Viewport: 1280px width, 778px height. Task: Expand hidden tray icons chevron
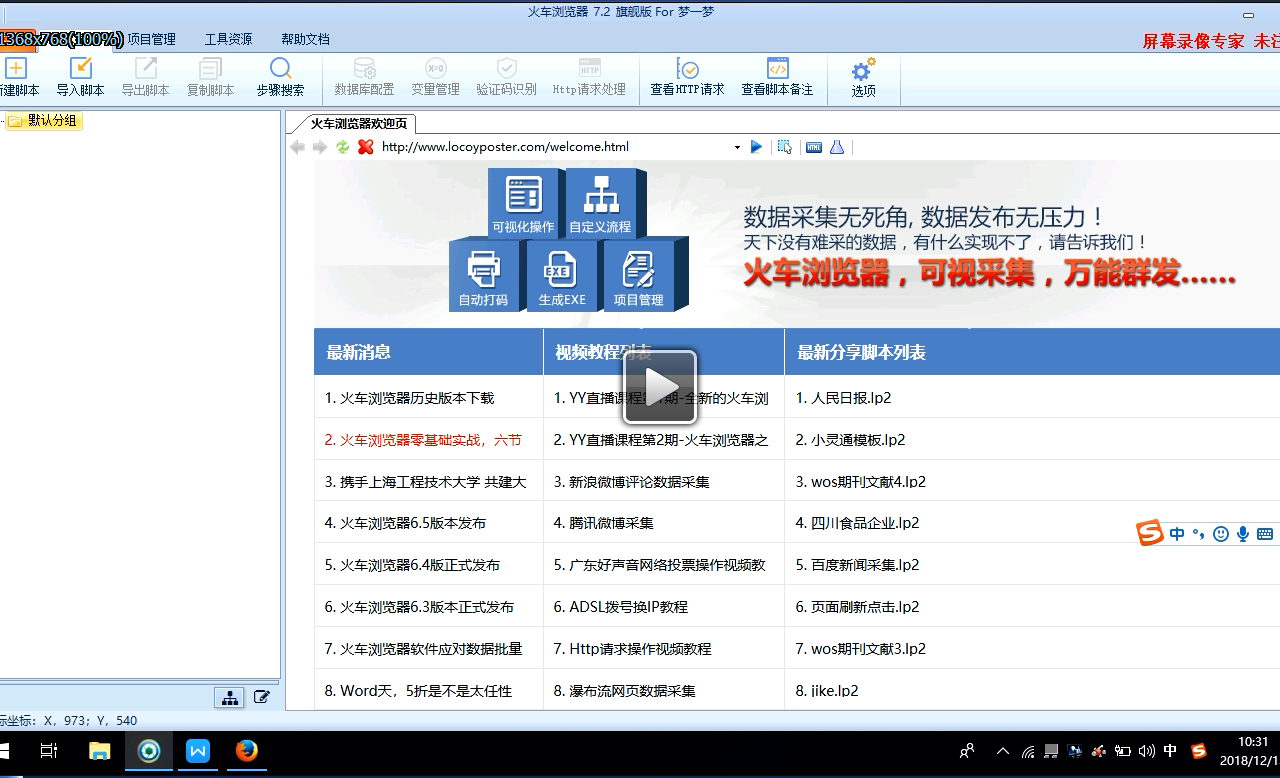1003,751
